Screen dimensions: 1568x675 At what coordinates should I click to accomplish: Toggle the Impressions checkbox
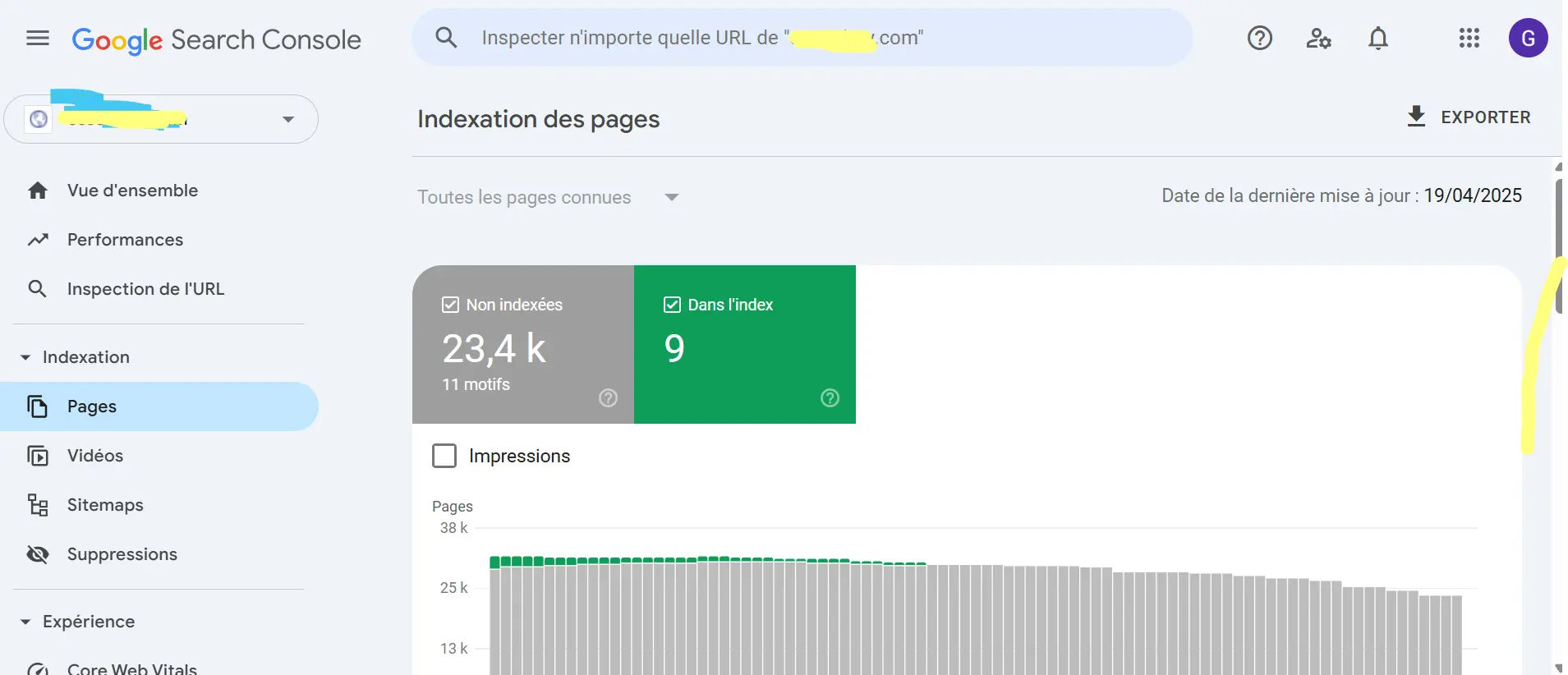pyautogui.click(x=444, y=456)
